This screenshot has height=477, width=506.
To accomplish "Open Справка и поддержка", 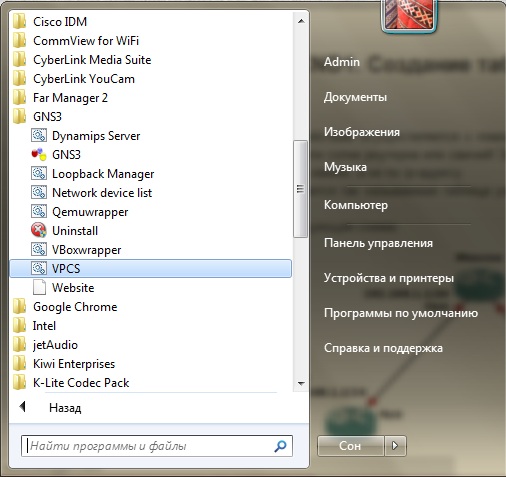I will pyautogui.click(x=383, y=348).
